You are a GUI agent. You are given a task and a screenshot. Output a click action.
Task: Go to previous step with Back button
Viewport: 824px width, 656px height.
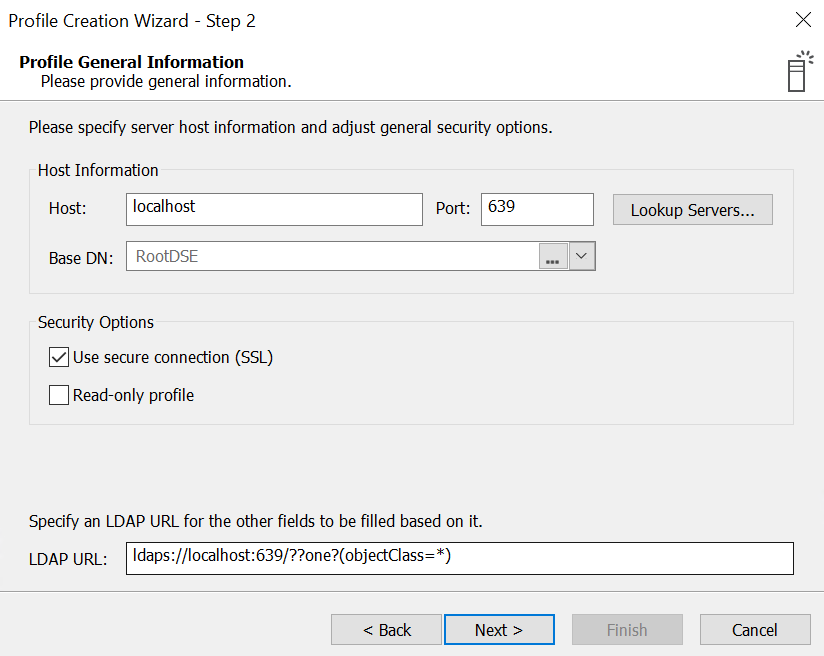pos(386,630)
